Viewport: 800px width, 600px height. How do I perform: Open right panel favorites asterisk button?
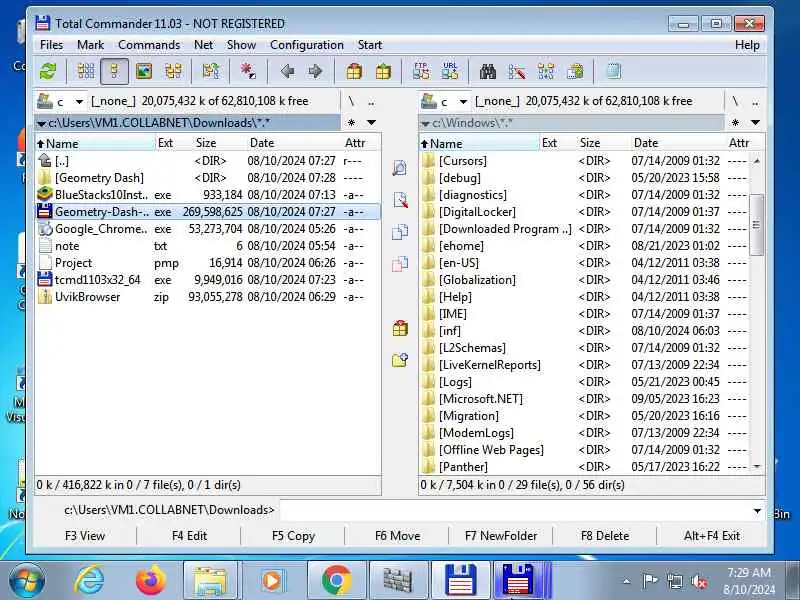click(735, 122)
